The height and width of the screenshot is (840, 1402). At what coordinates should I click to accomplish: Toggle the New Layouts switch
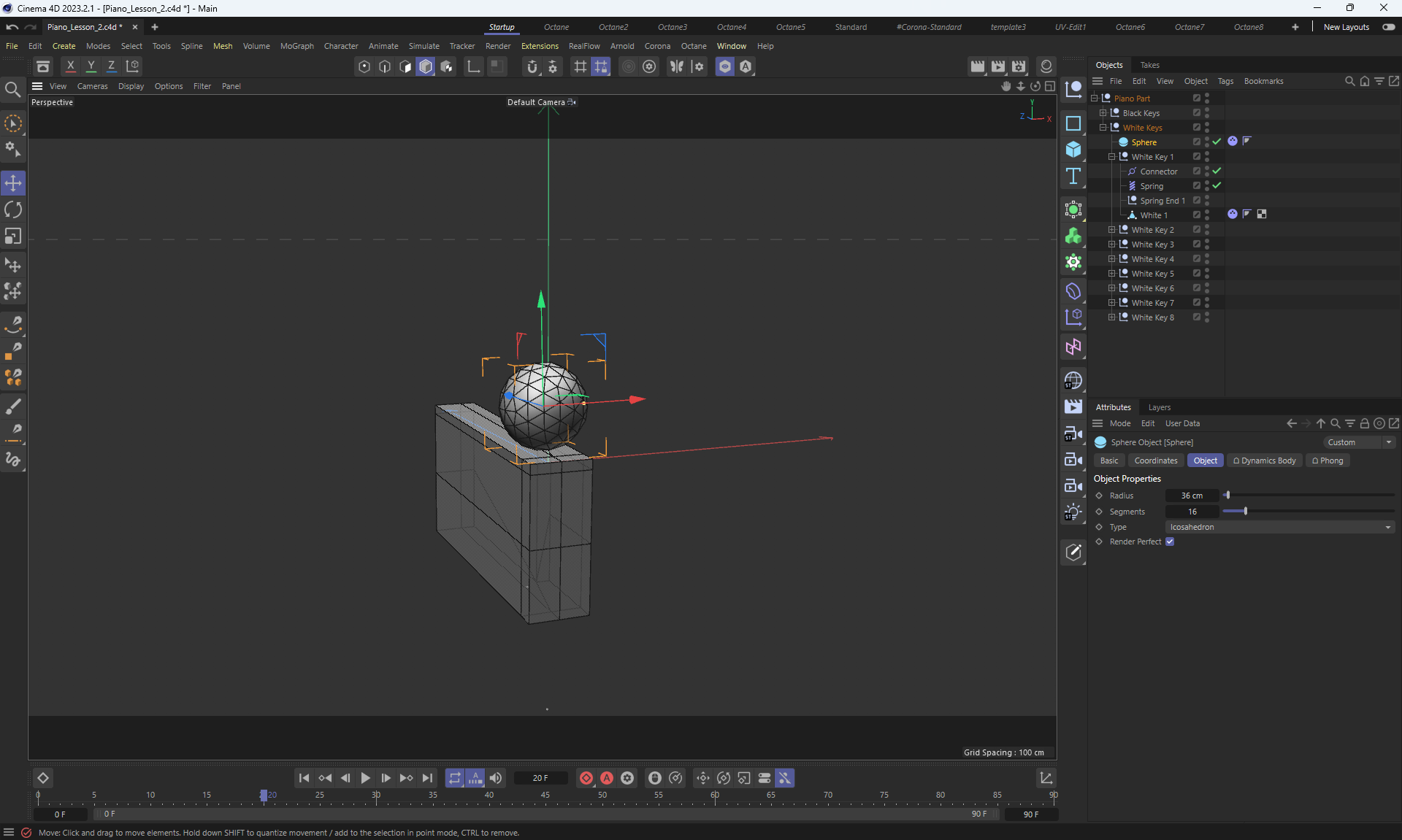(1388, 27)
